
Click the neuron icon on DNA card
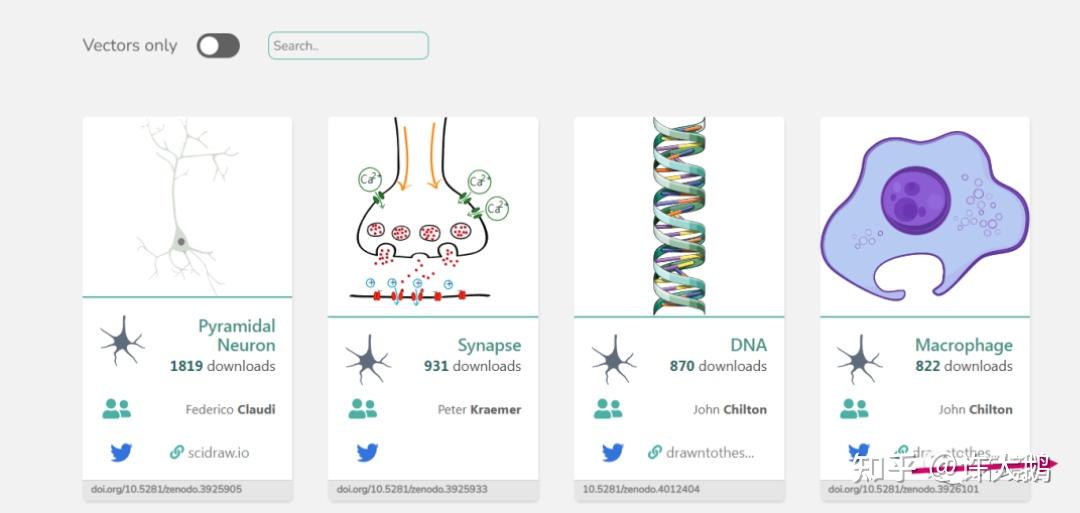coord(613,359)
